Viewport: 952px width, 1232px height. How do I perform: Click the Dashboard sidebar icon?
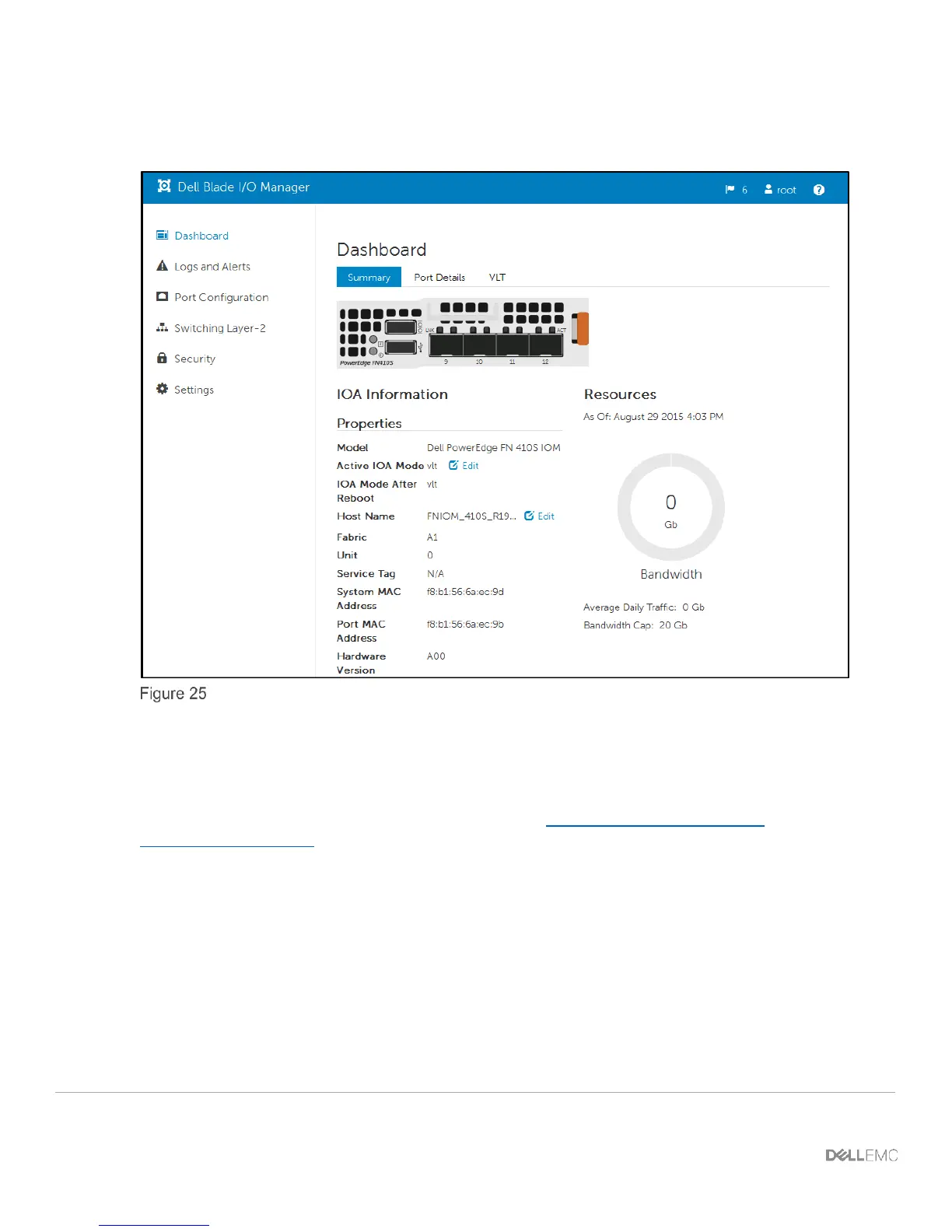click(162, 235)
